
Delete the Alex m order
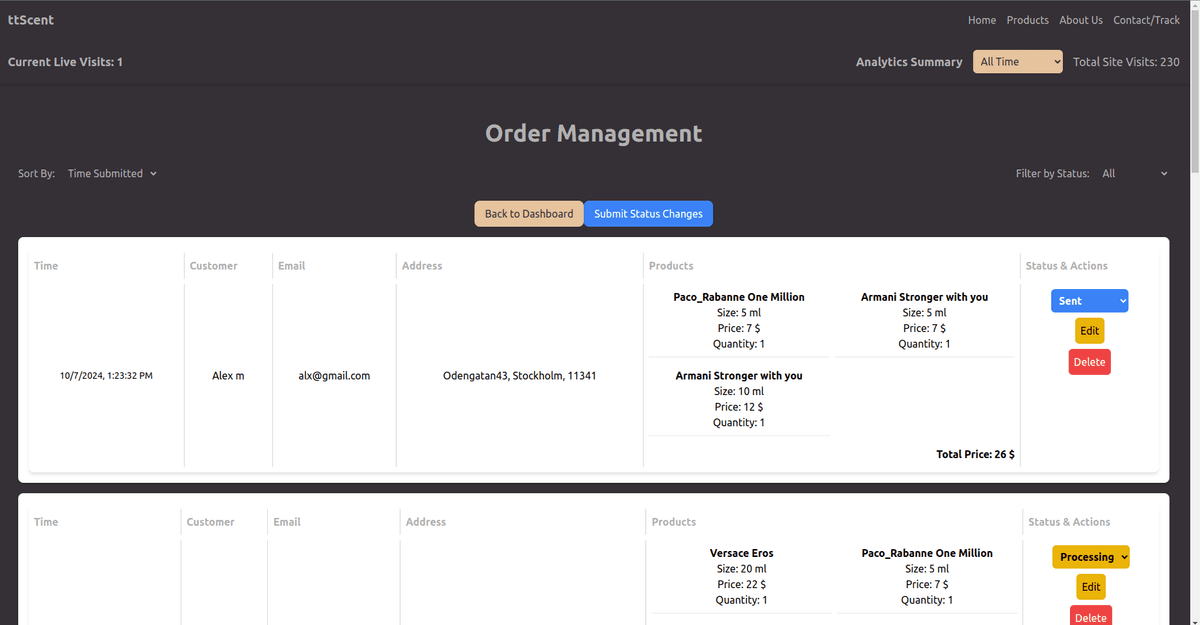[1090, 362]
